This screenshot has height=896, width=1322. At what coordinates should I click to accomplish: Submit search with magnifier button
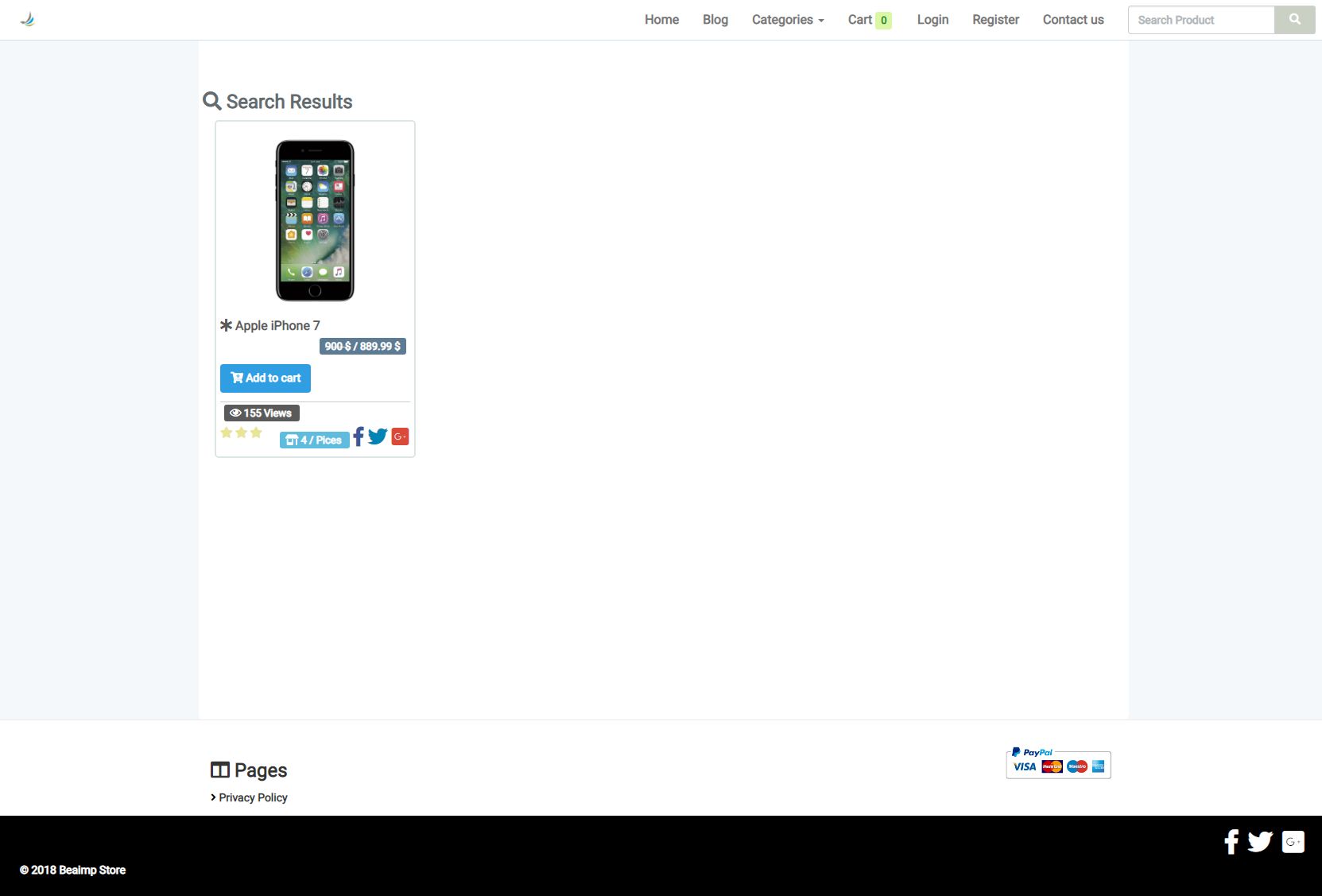pyautogui.click(x=1295, y=20)
